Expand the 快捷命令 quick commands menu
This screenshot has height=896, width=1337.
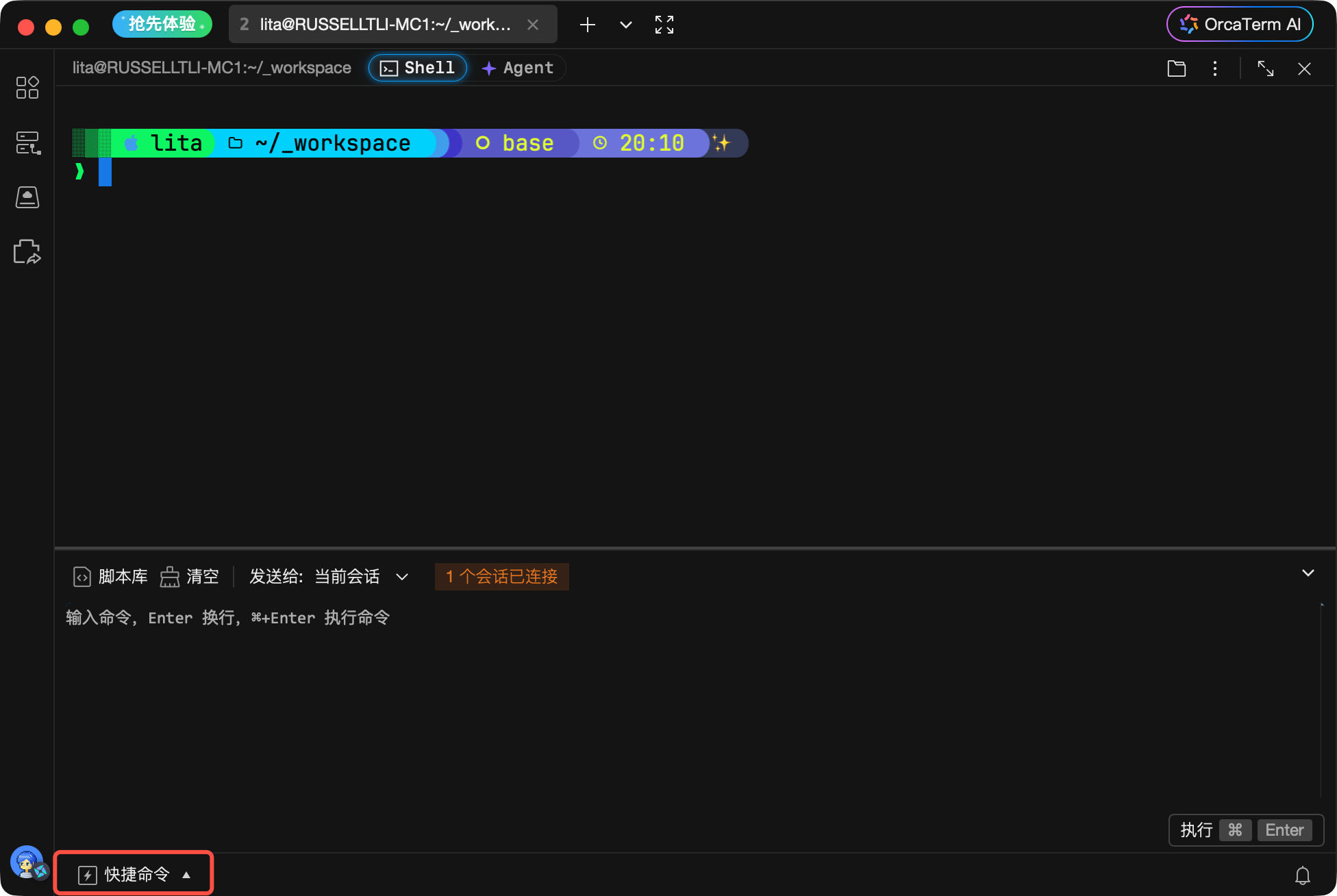coord(134,874)
